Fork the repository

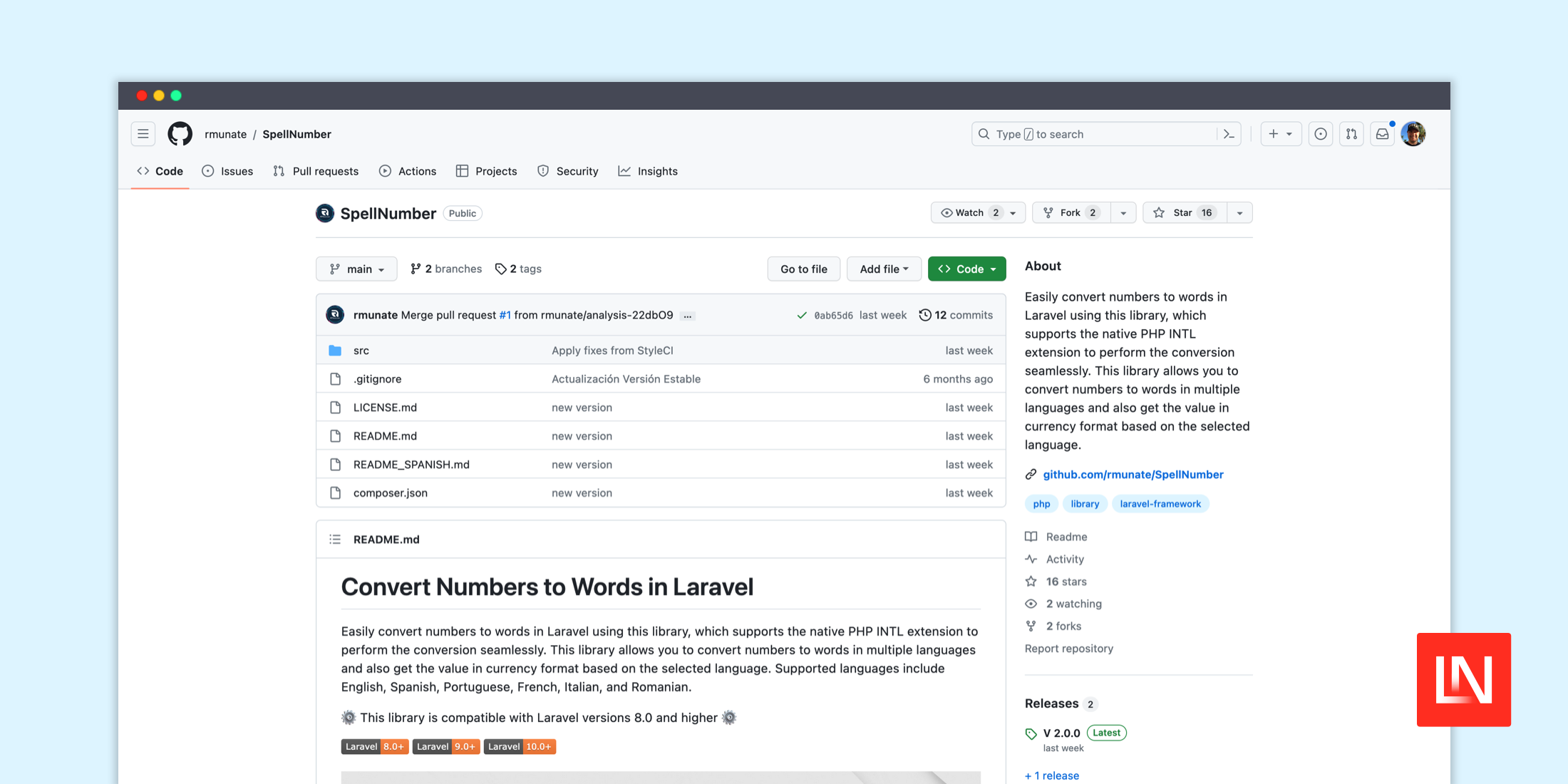pyautogui.click(x=1071, y=212)
